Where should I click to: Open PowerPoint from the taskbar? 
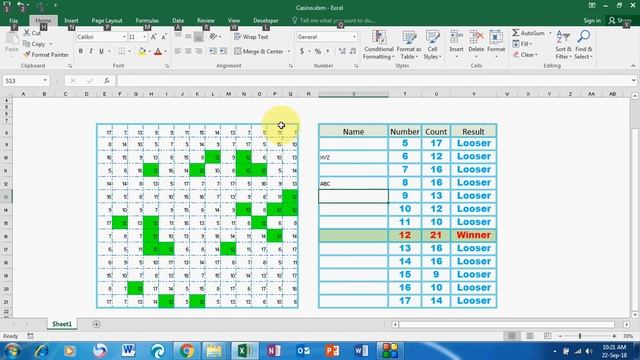tap(332, 351)
